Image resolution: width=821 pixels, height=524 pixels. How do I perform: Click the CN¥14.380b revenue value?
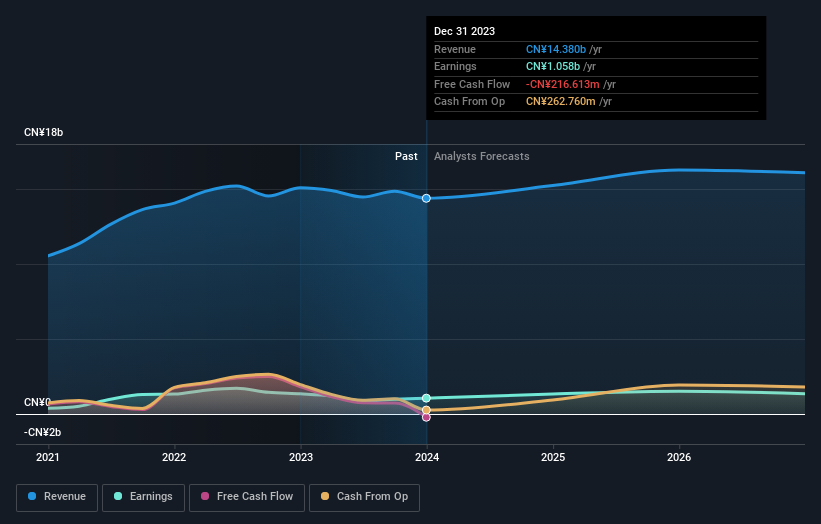556,49
